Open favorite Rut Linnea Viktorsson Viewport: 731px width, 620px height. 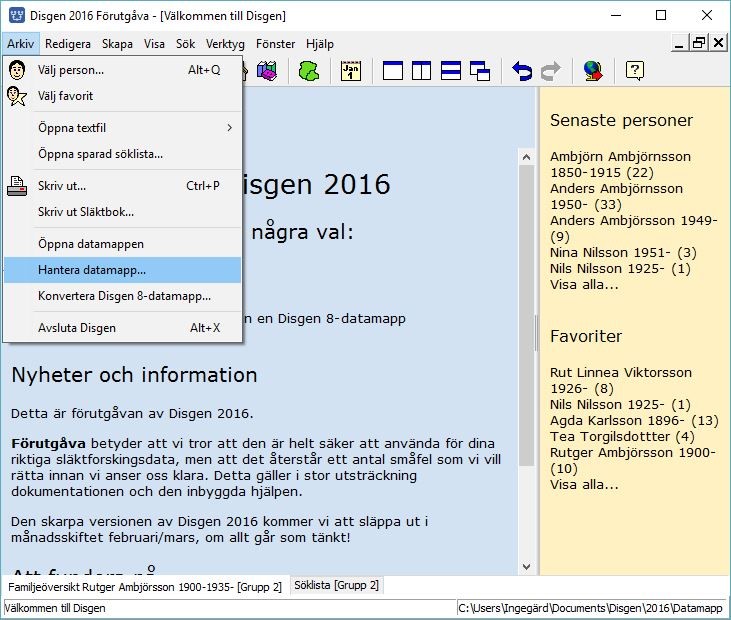[621, 380]
